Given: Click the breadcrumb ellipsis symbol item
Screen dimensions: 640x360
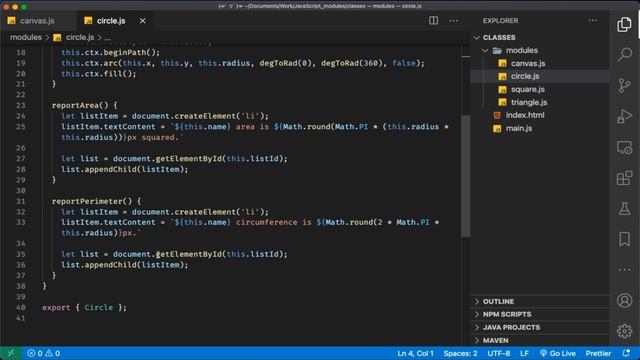Looking at the screenshot, I should 107,37.
